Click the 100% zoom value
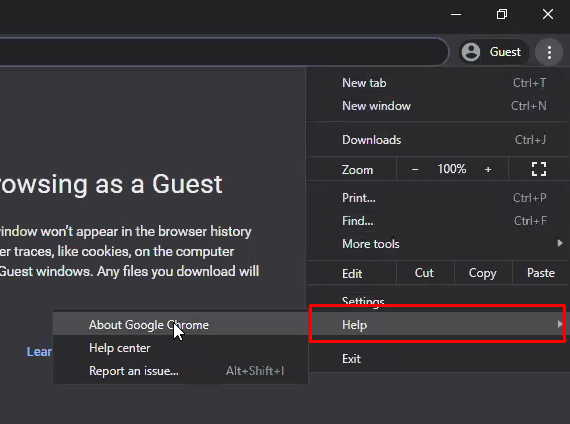570x424 pixels. point(452,169)
